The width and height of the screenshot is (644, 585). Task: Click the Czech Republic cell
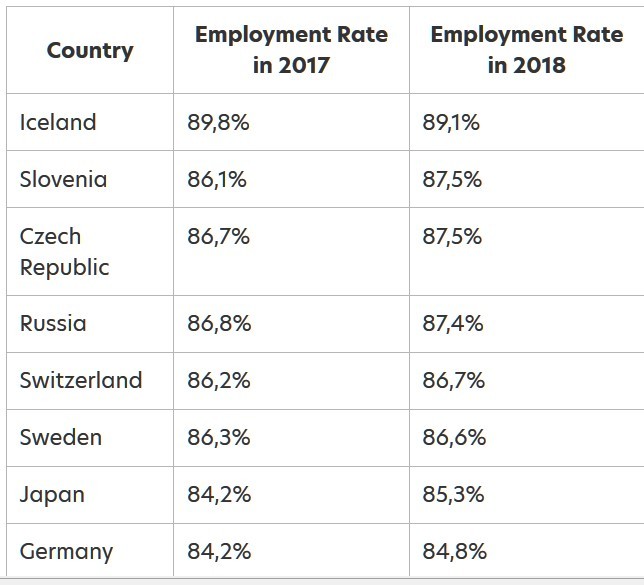pyautogui.click(x=65, y=252)
